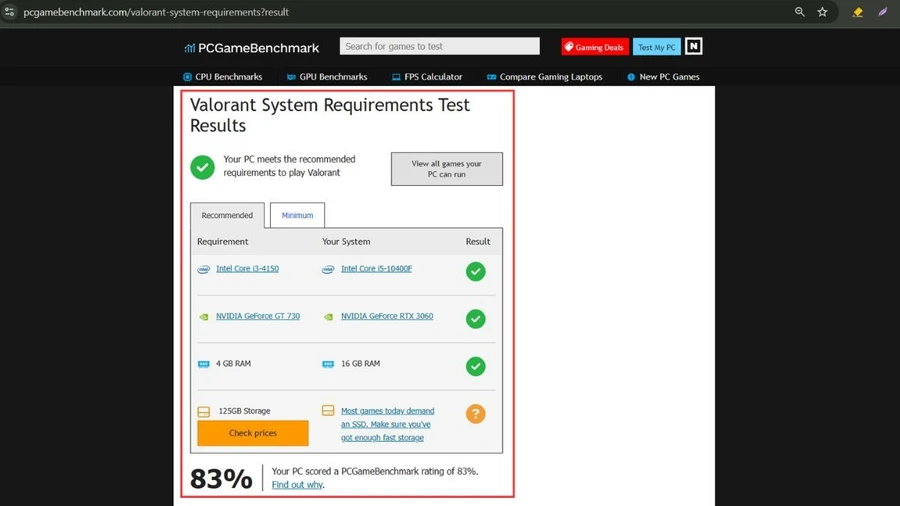Bookmark this page with the star icon
Viewport: 900px width, 506px height.
pyautogui.click(x=823, y=11)
